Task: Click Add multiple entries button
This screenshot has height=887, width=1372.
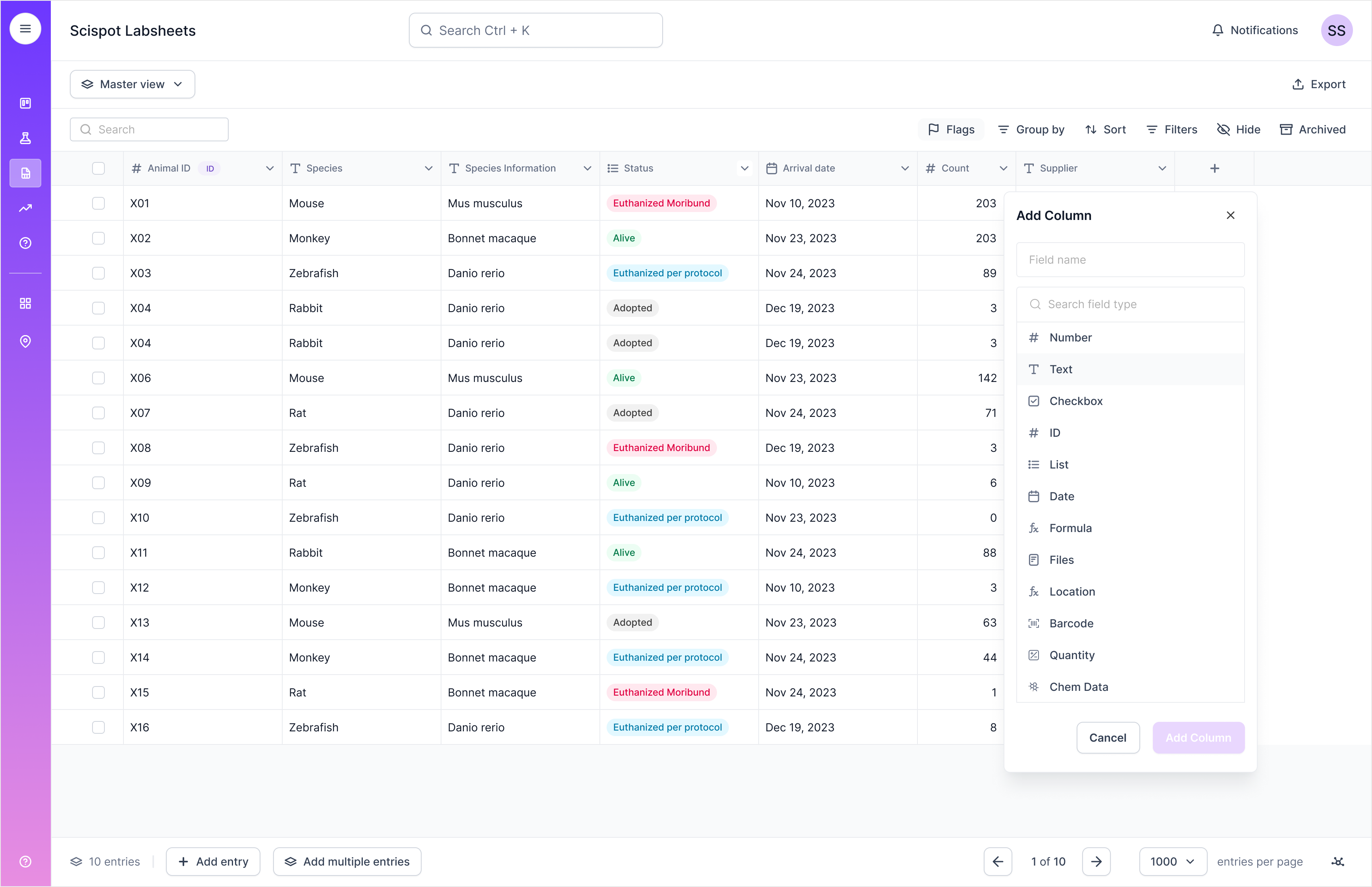Action: tap(347, 862)
